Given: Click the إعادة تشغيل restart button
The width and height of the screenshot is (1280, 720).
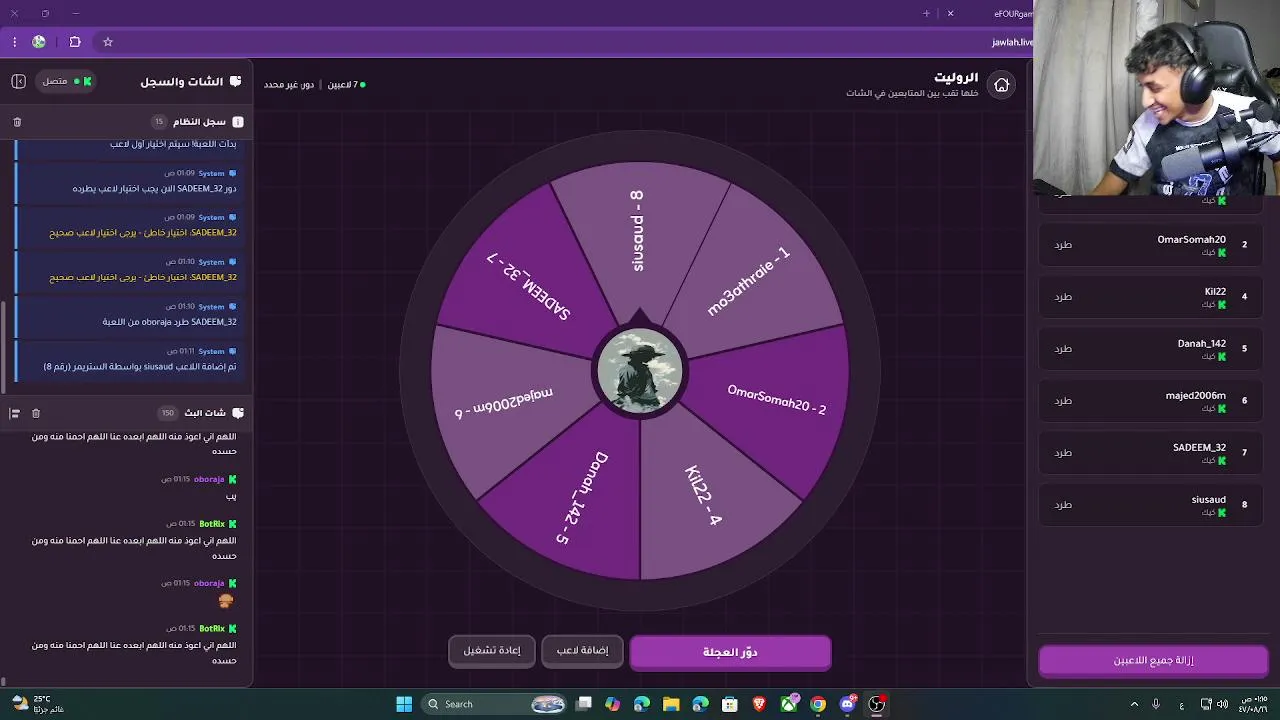Looking at the screenshot, I should [x=492, y=651].
